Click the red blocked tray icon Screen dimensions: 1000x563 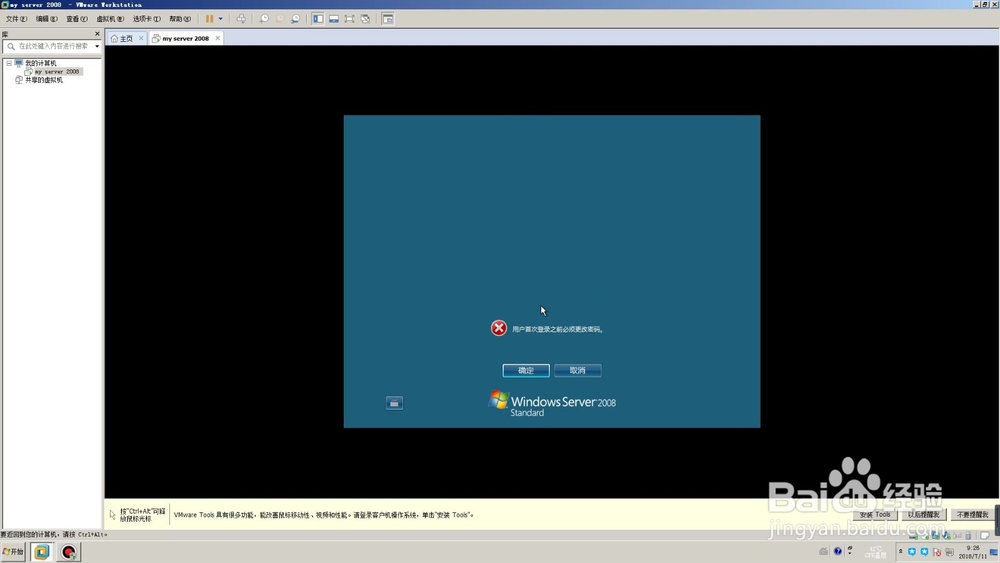(x=936, y=552)
